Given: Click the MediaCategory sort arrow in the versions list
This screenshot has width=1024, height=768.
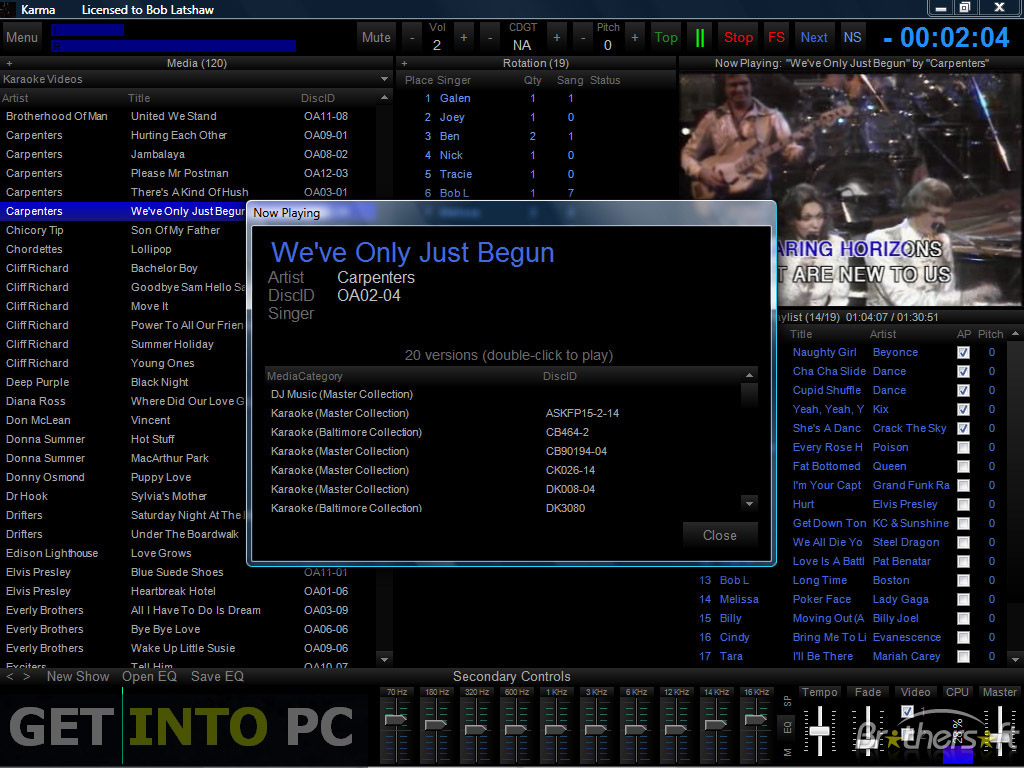Looking at the screenshot, I should [749, 376].
